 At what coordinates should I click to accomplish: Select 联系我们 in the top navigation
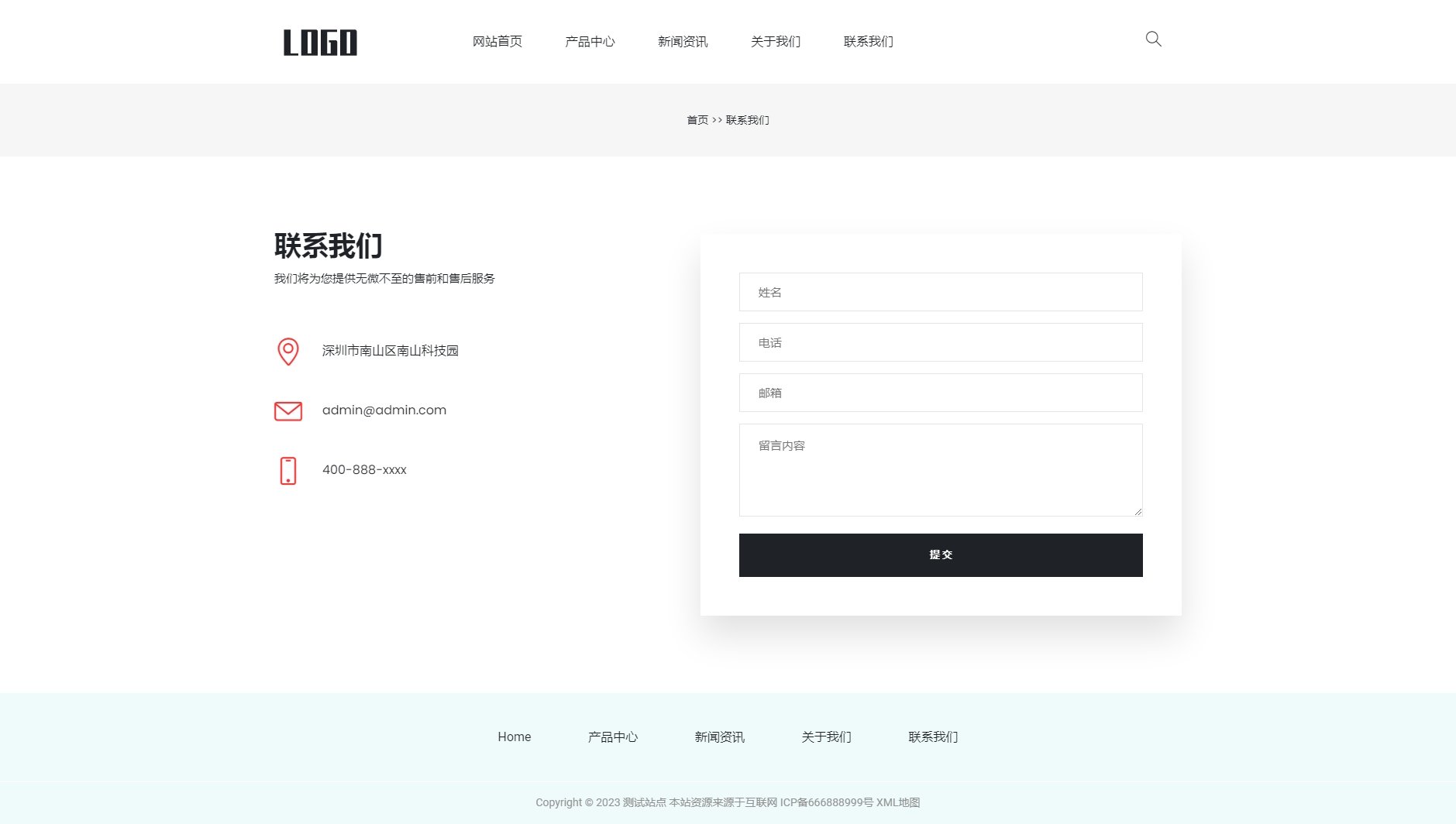(869, 42)
